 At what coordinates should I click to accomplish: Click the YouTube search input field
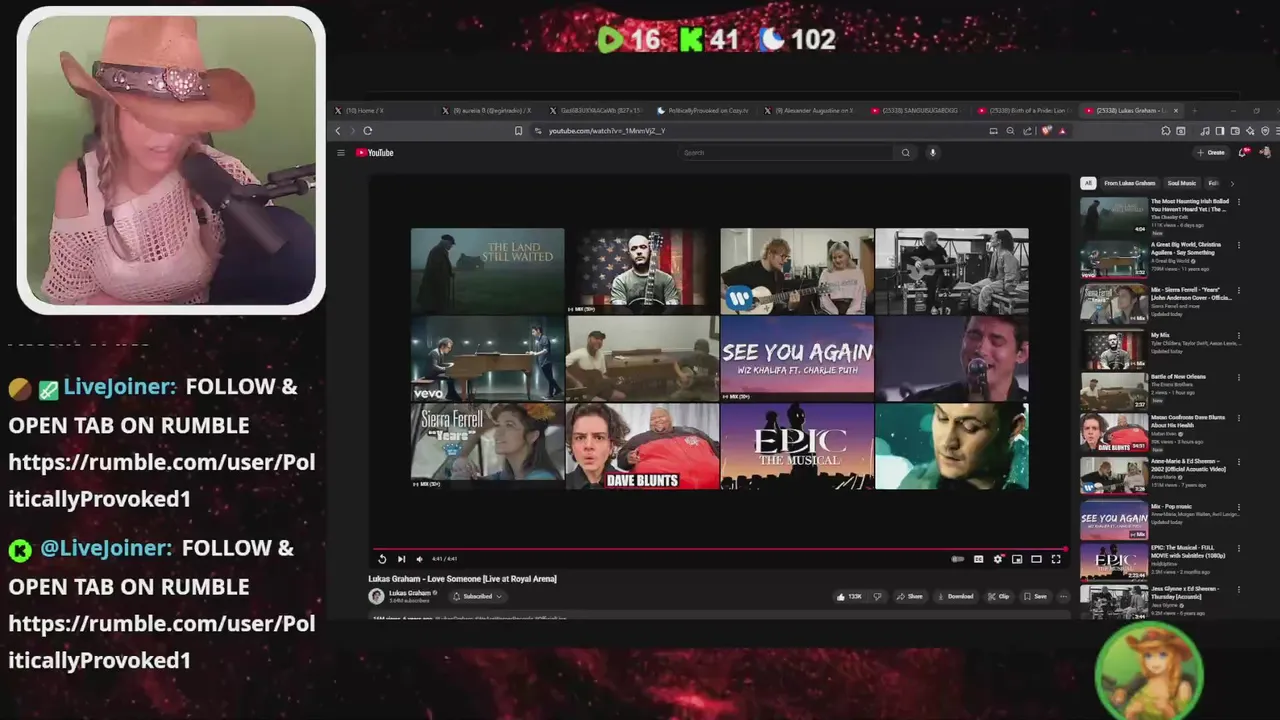coord(785,153)
